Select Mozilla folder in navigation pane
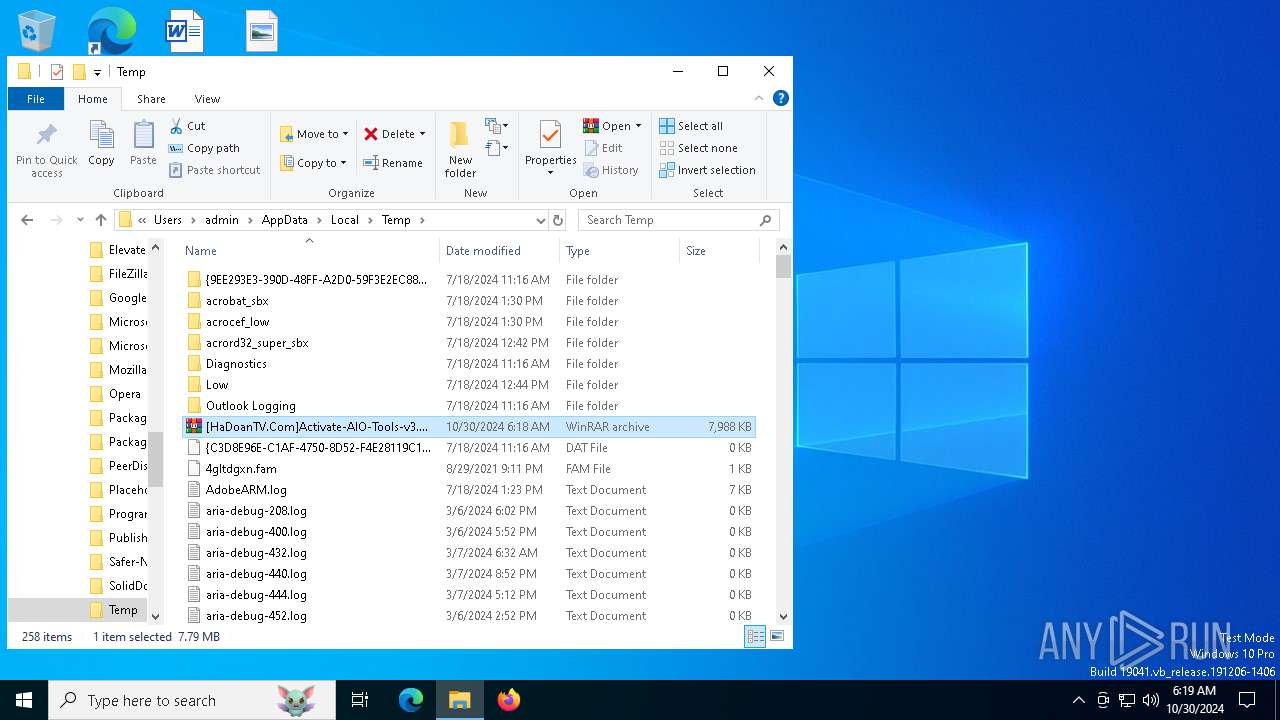Screen dimensions: 1280x720 click(116, 370)
